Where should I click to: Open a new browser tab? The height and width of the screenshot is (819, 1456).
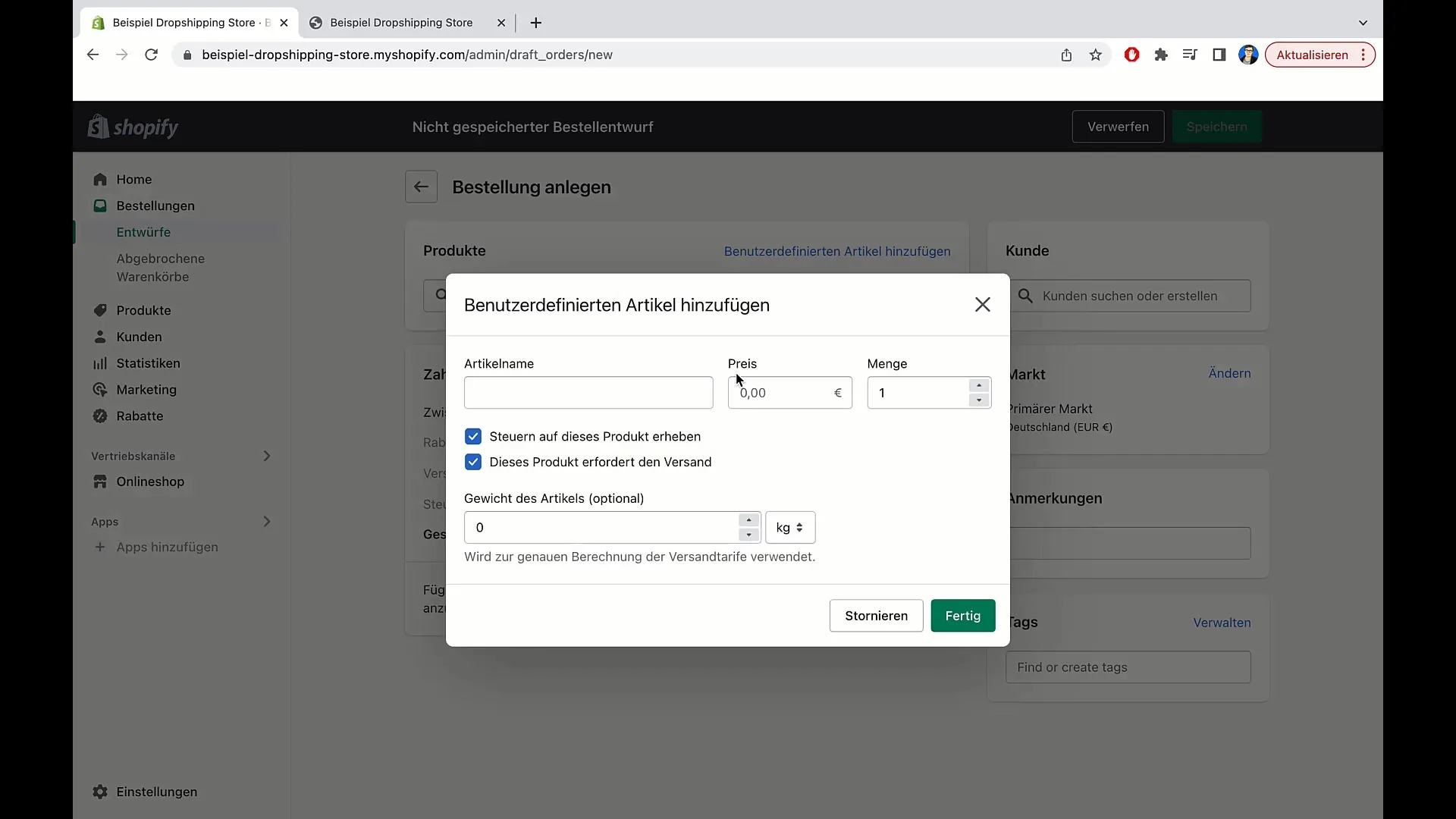tap(536, 23)
